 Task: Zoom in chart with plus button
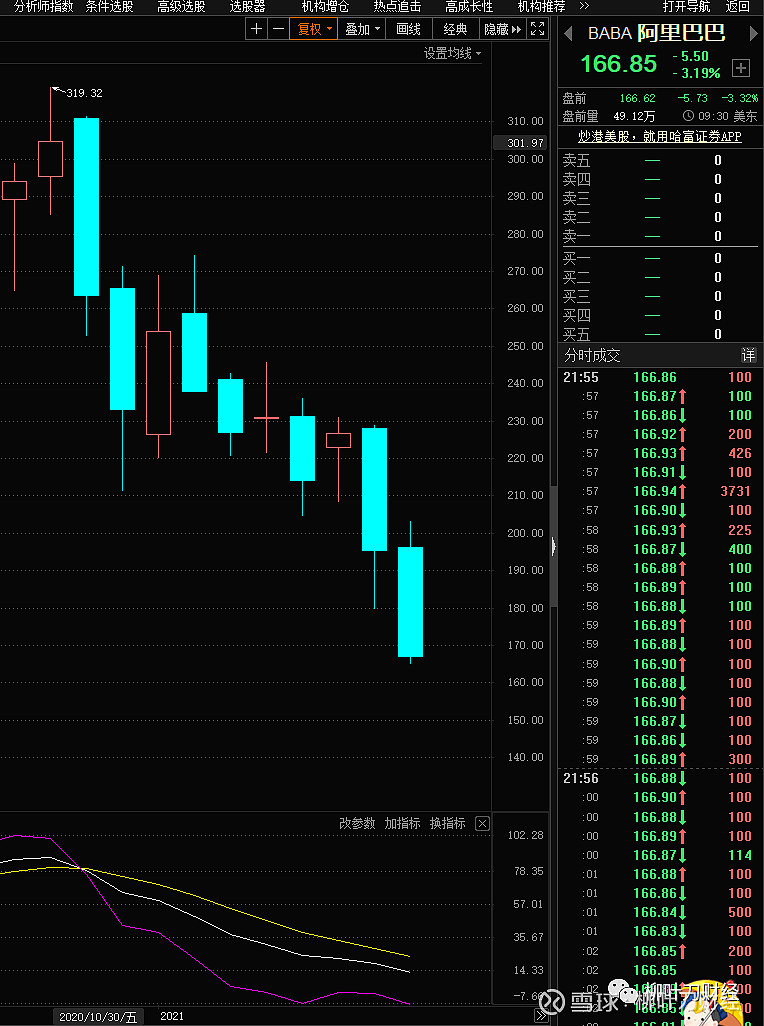click(256, 29)
